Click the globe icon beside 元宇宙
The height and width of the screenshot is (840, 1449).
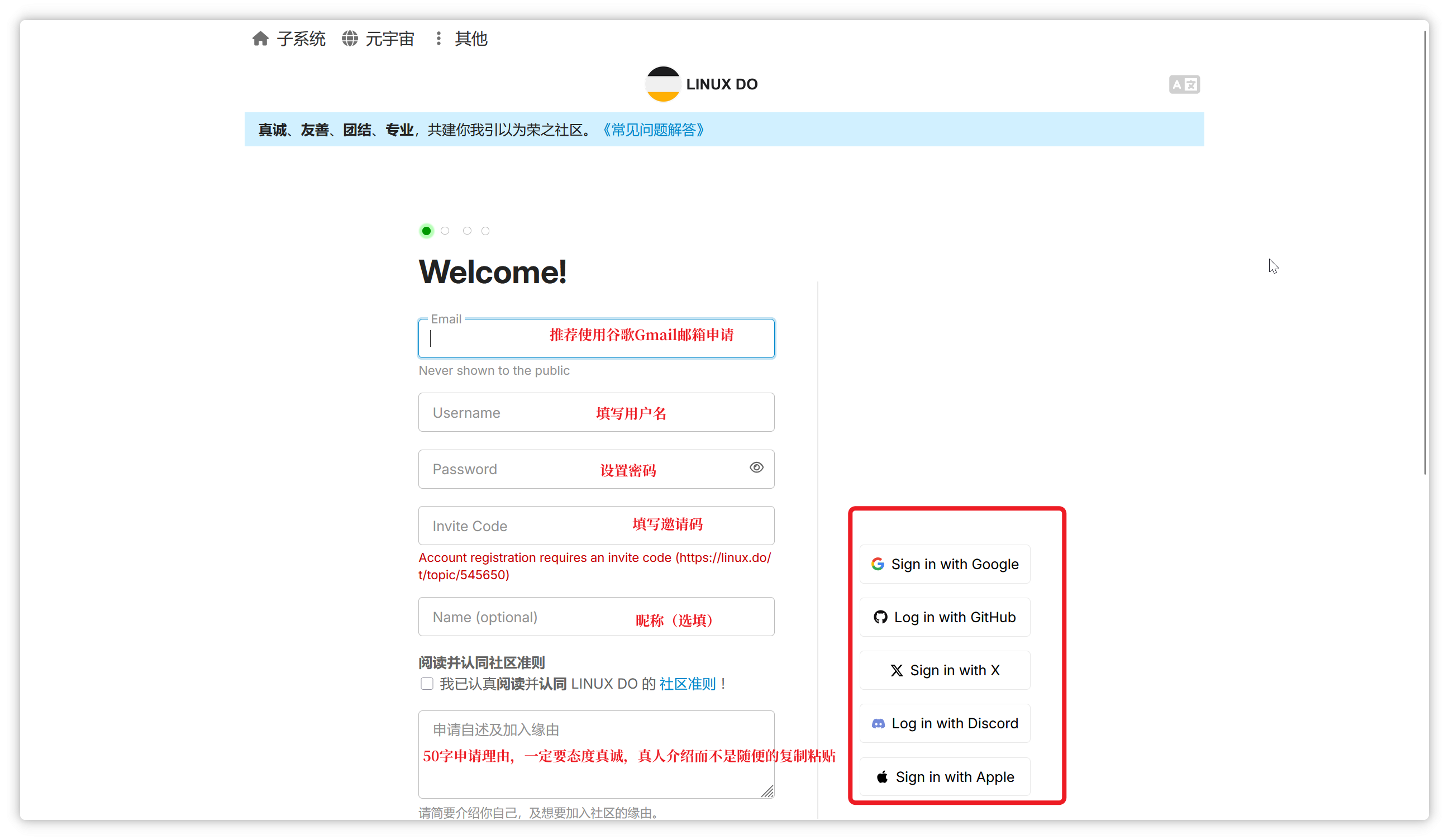click(x=349, y=38)
